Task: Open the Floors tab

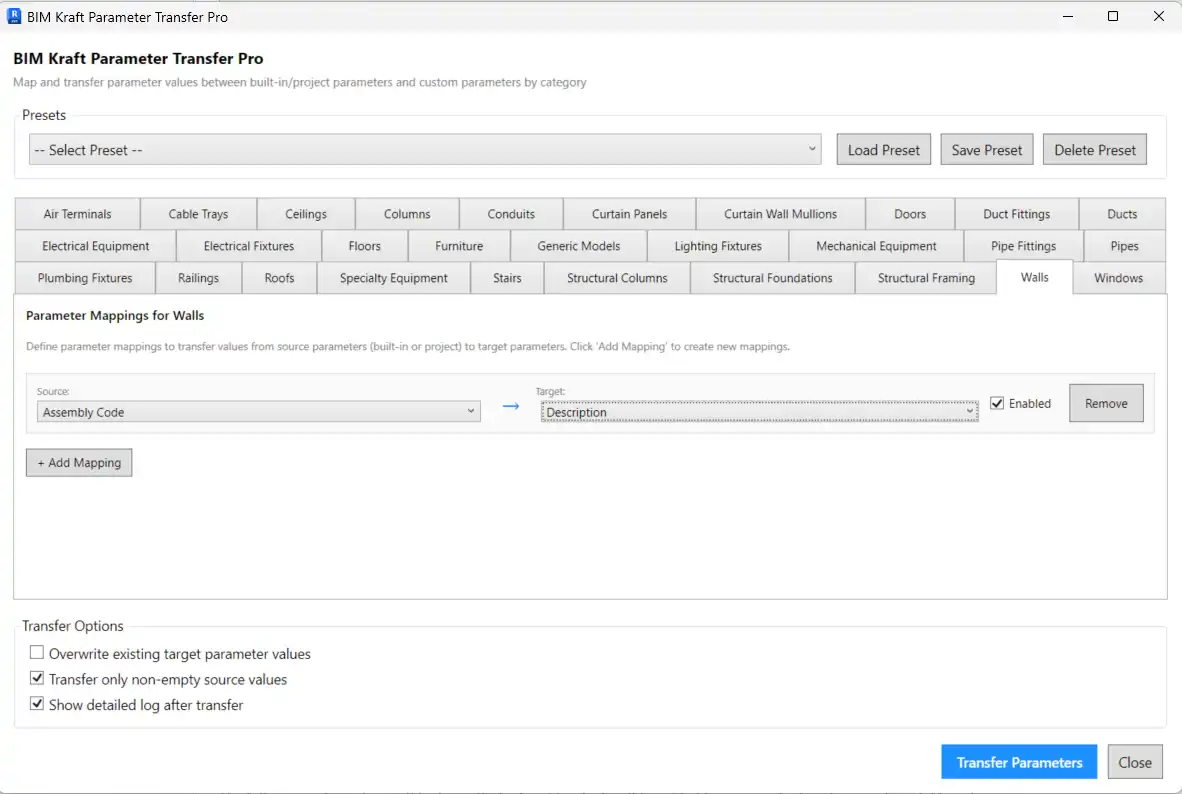Action: [364, 245]
